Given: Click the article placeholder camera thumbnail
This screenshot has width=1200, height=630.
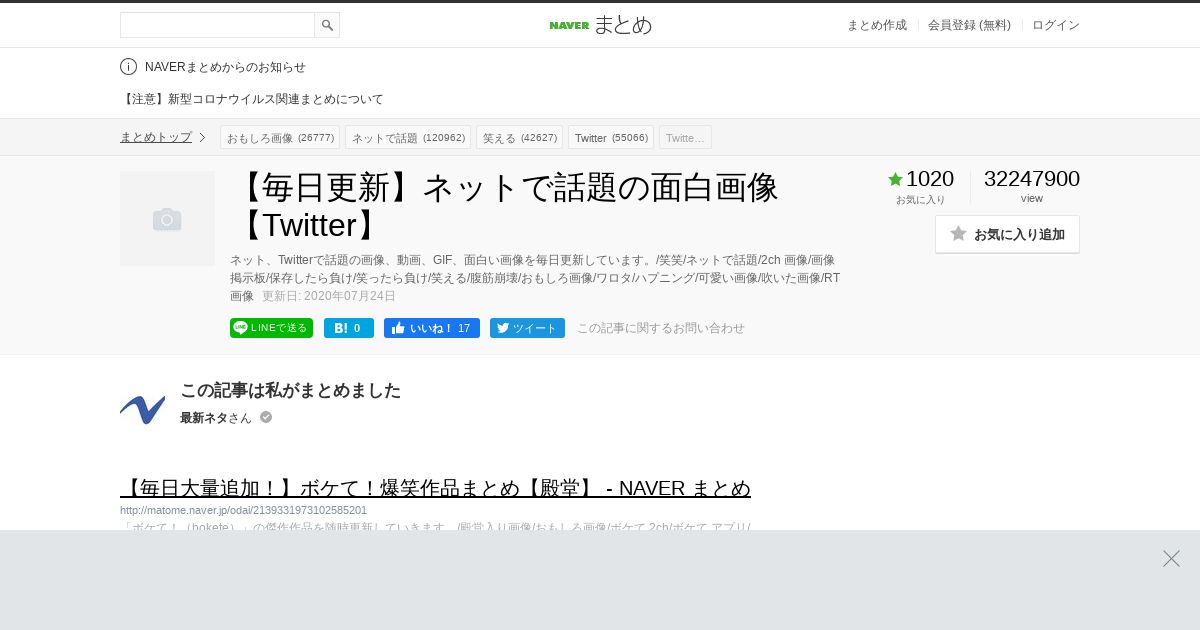Looking at the screenshot, I should (167, 218).
